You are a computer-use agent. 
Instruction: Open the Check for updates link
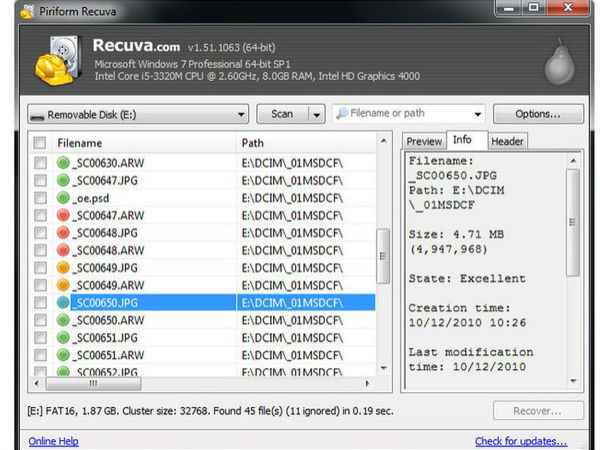[520, 441]
